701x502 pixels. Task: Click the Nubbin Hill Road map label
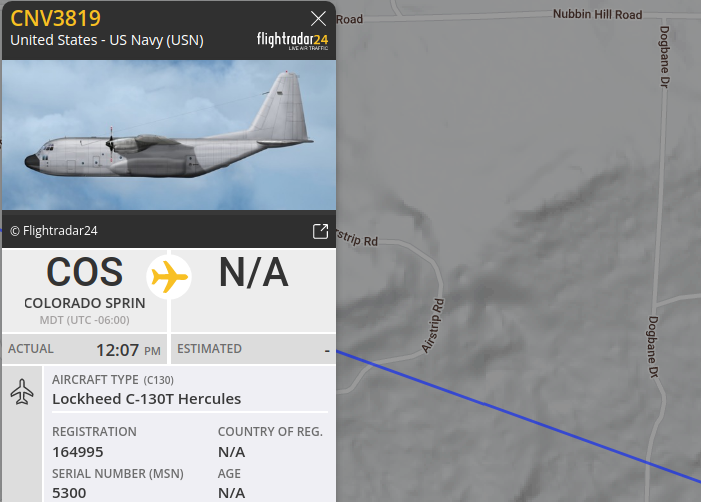coord(597,14)
